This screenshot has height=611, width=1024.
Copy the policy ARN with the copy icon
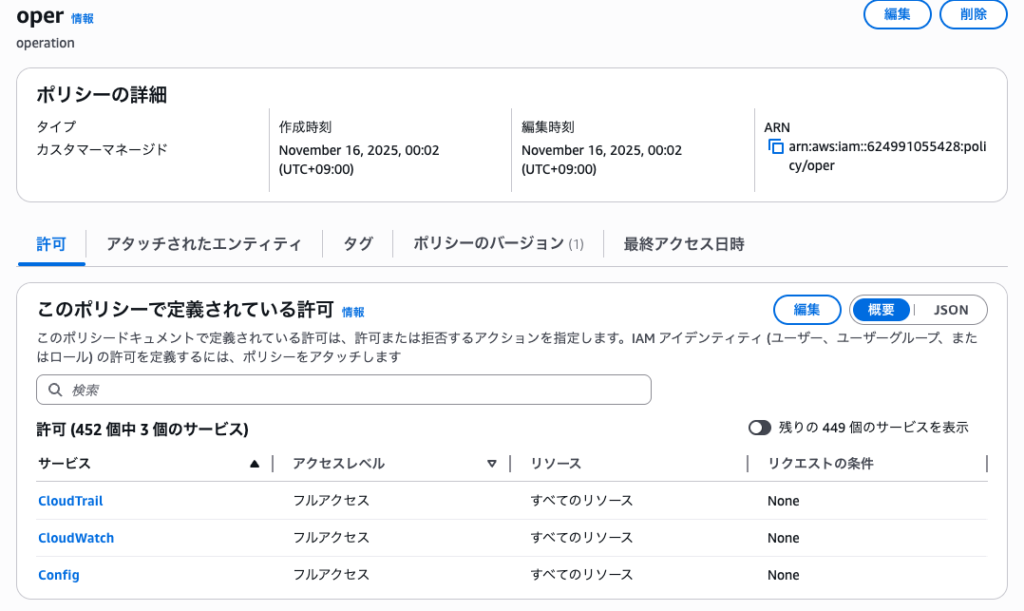[x=776, y=147]
